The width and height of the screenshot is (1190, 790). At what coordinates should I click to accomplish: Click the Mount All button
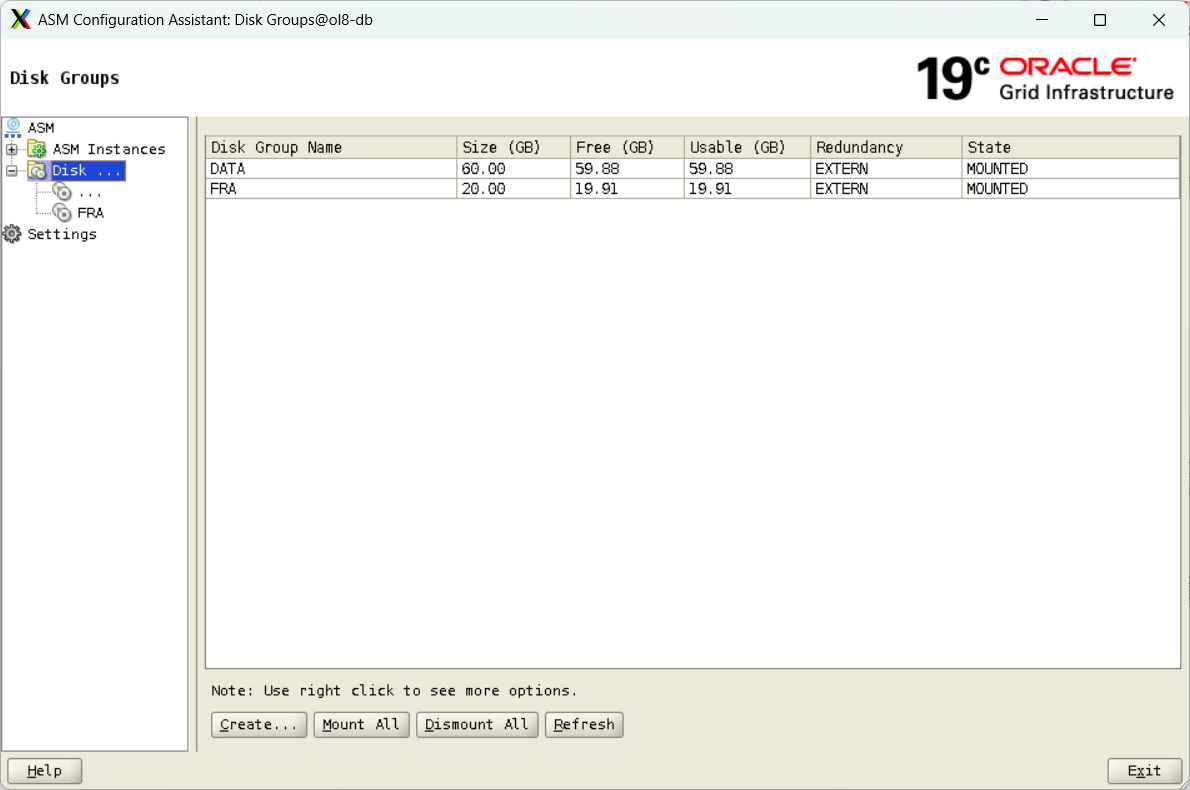click(361, 725)
